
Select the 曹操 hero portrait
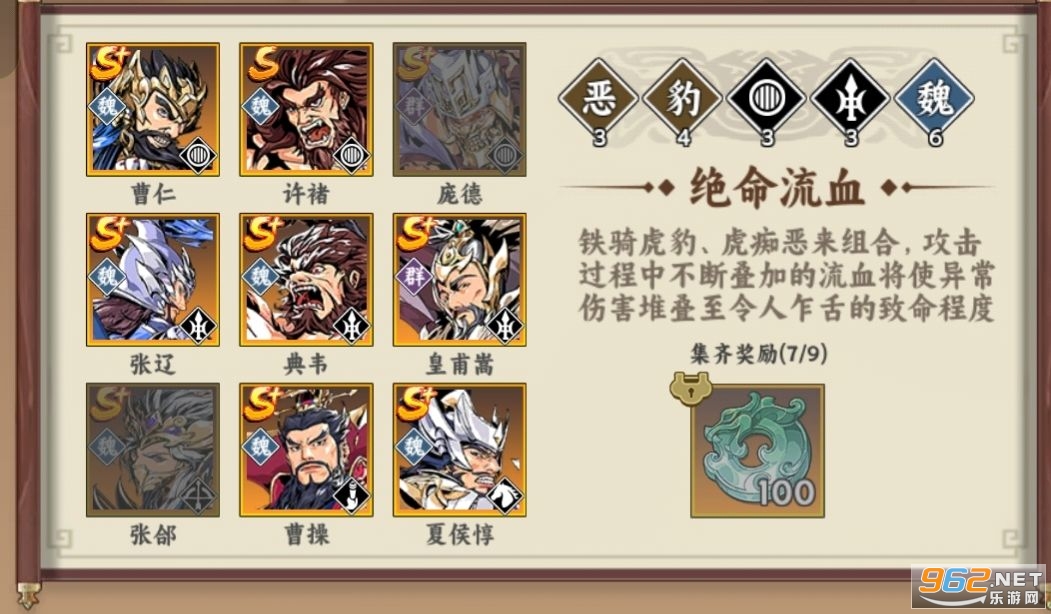306,450
